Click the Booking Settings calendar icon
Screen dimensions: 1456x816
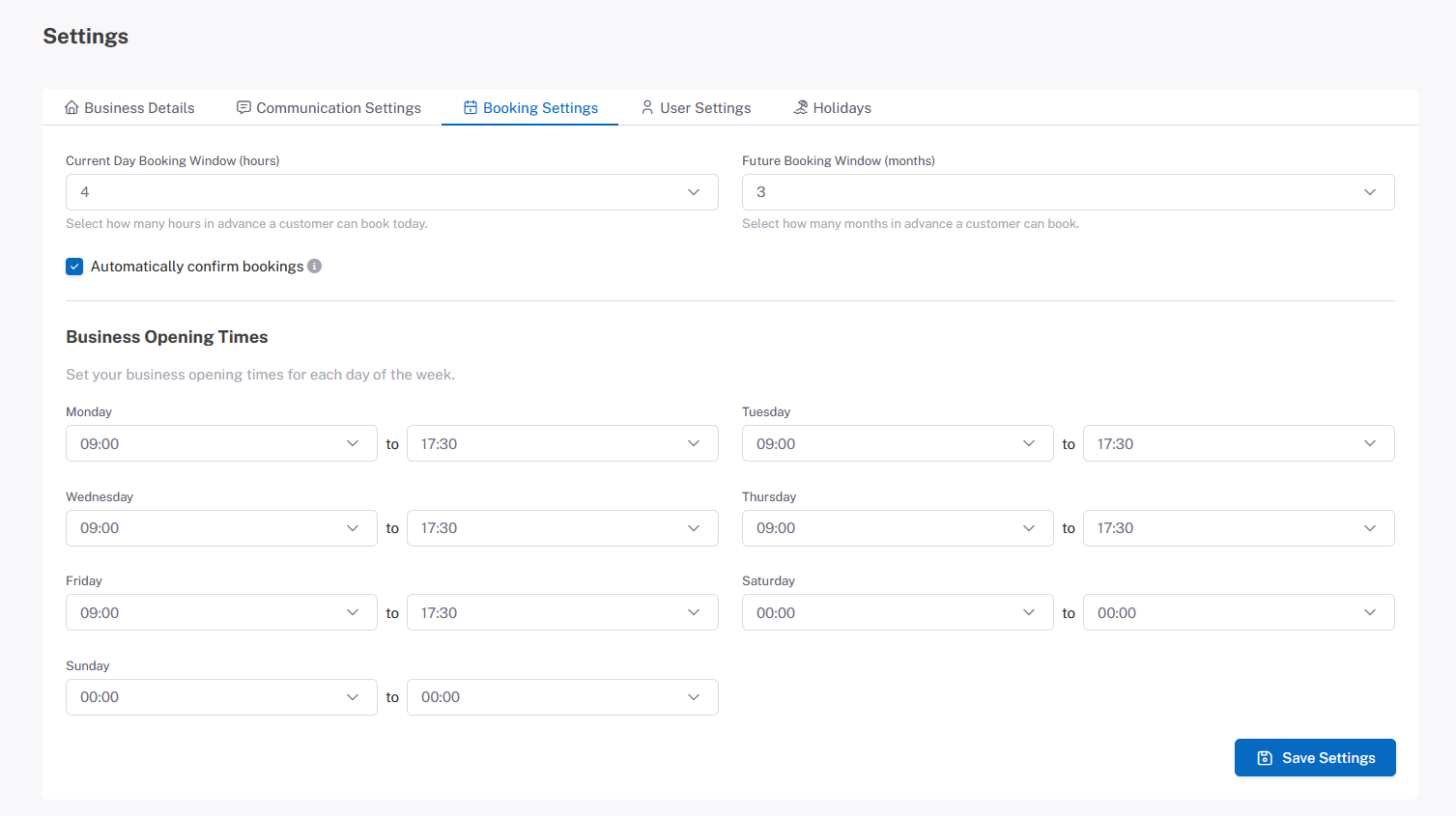click(471, 108)
